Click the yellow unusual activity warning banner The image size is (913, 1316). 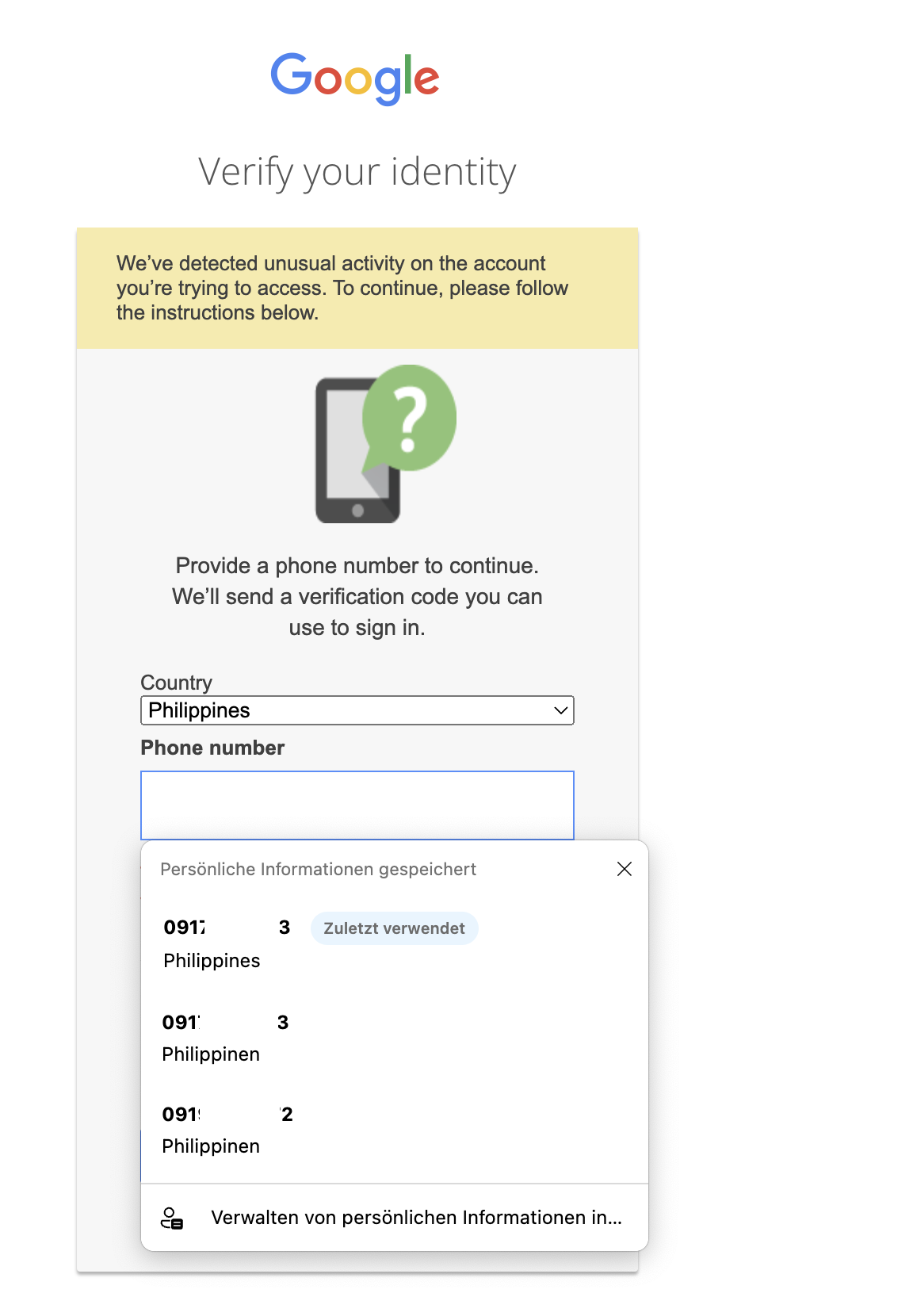coord(357,288)
